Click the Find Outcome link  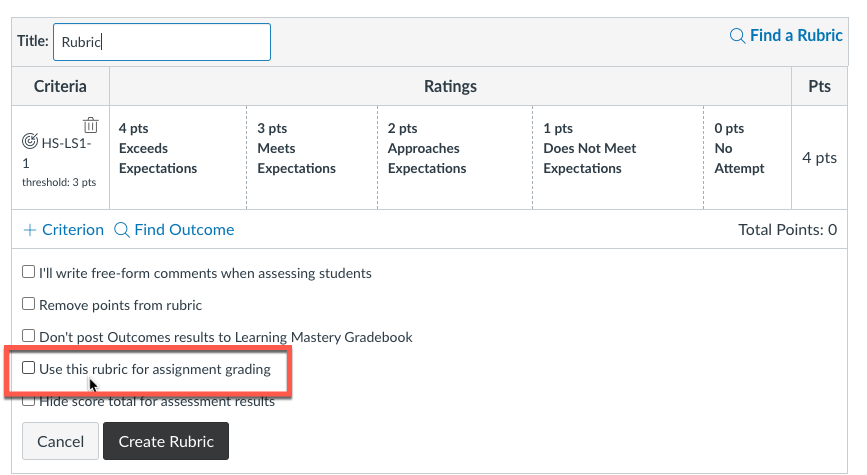click(x=184, y=230)
